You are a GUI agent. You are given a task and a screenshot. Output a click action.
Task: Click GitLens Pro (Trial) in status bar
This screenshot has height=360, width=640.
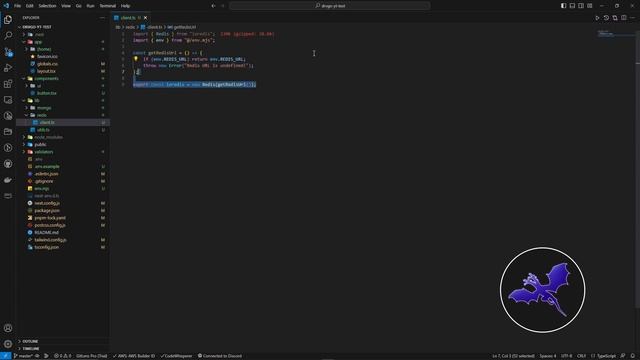(91, 356)
